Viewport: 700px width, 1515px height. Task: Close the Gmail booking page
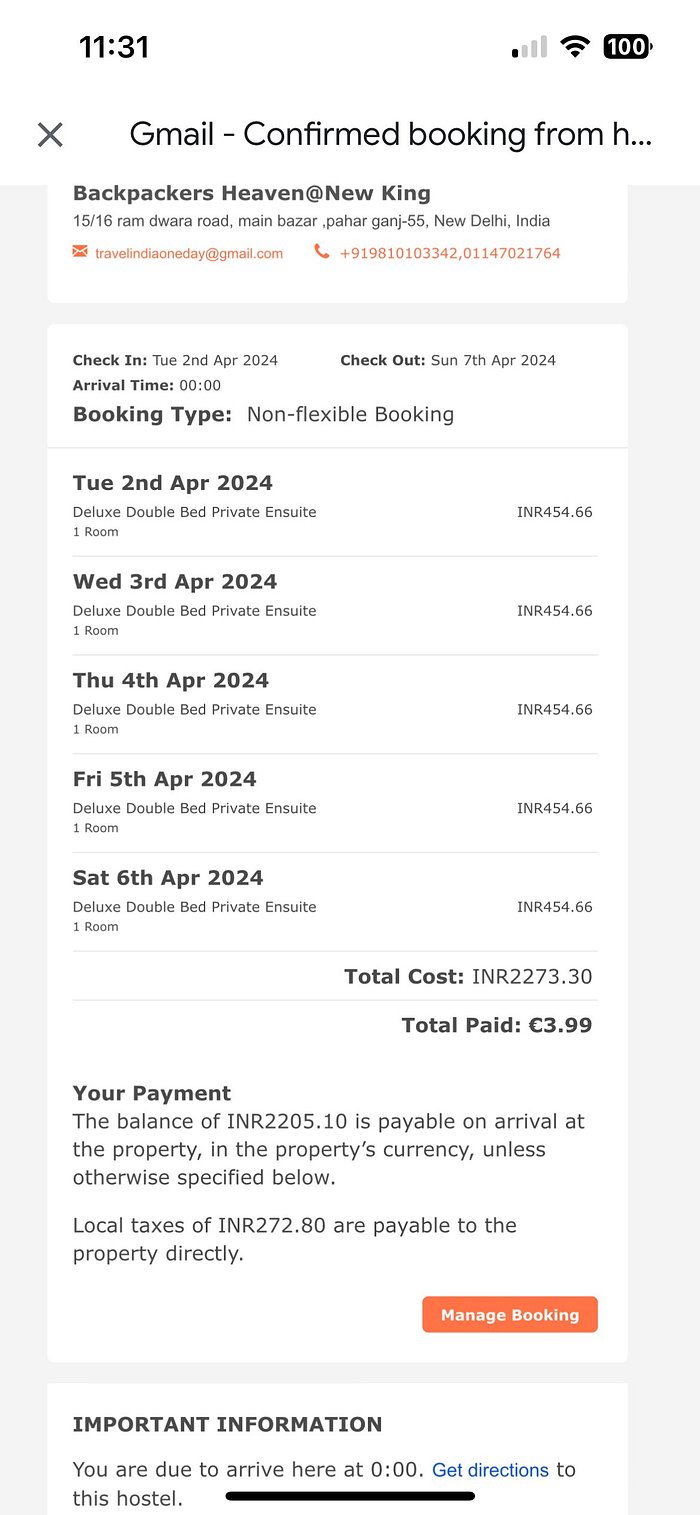50,135
